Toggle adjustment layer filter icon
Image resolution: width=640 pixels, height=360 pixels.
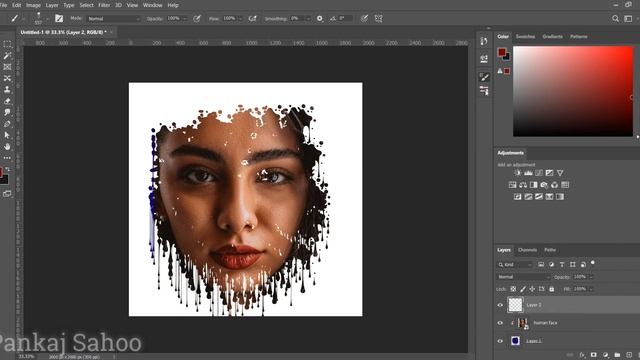coord(551,264)
